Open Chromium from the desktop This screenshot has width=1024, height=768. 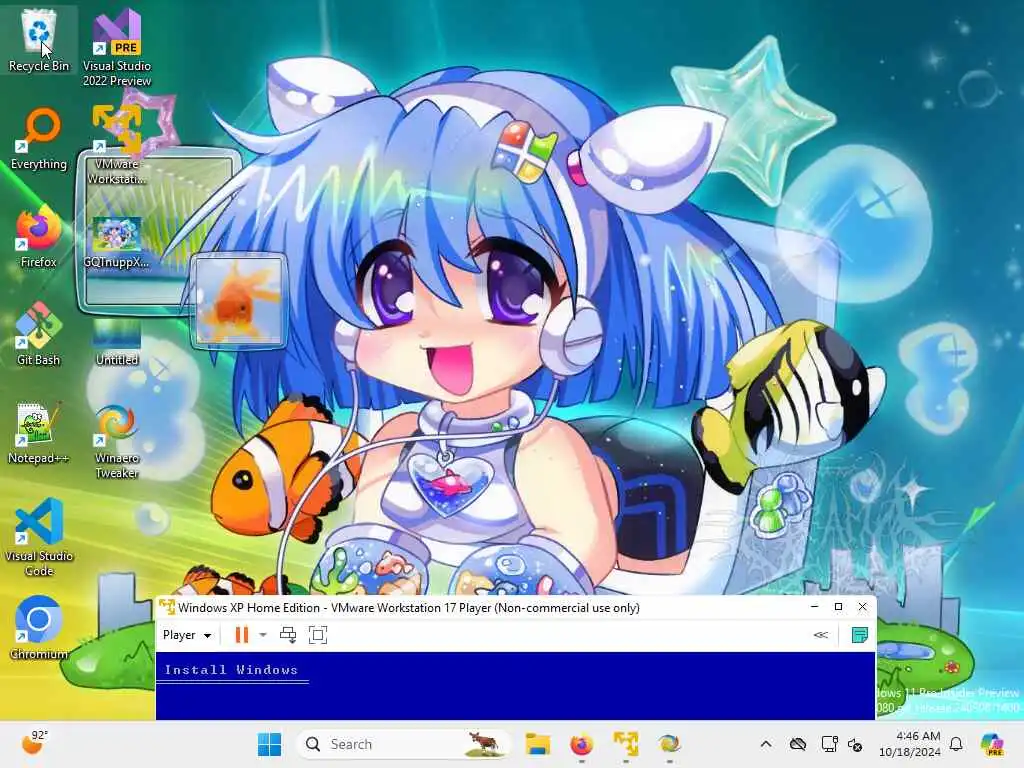(39, 628)
